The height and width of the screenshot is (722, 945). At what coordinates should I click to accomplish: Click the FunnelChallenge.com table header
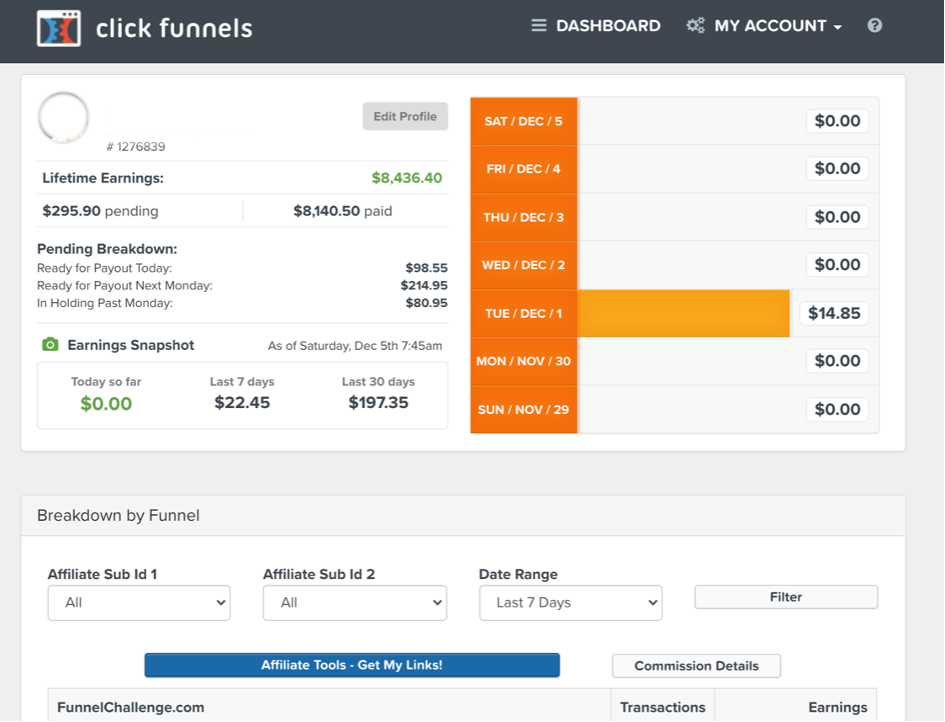coord(131,707)
